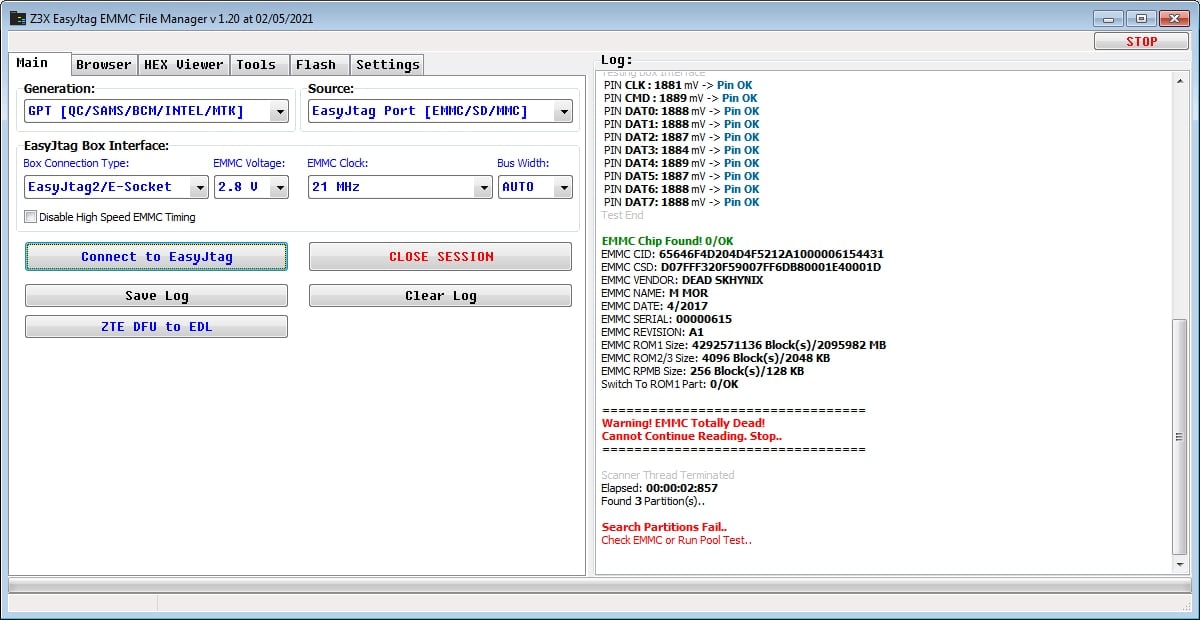
Task: Click 'Warning! EMMC Totally Dead!' message
Action: click(683, 423)
